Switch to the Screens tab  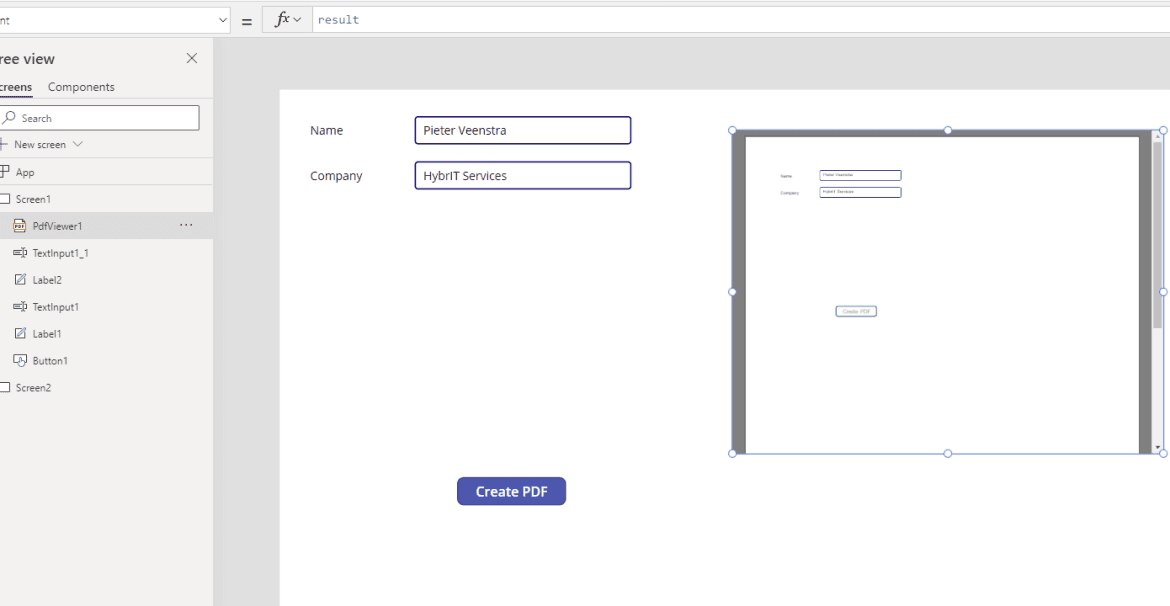(x=16, y=87)
